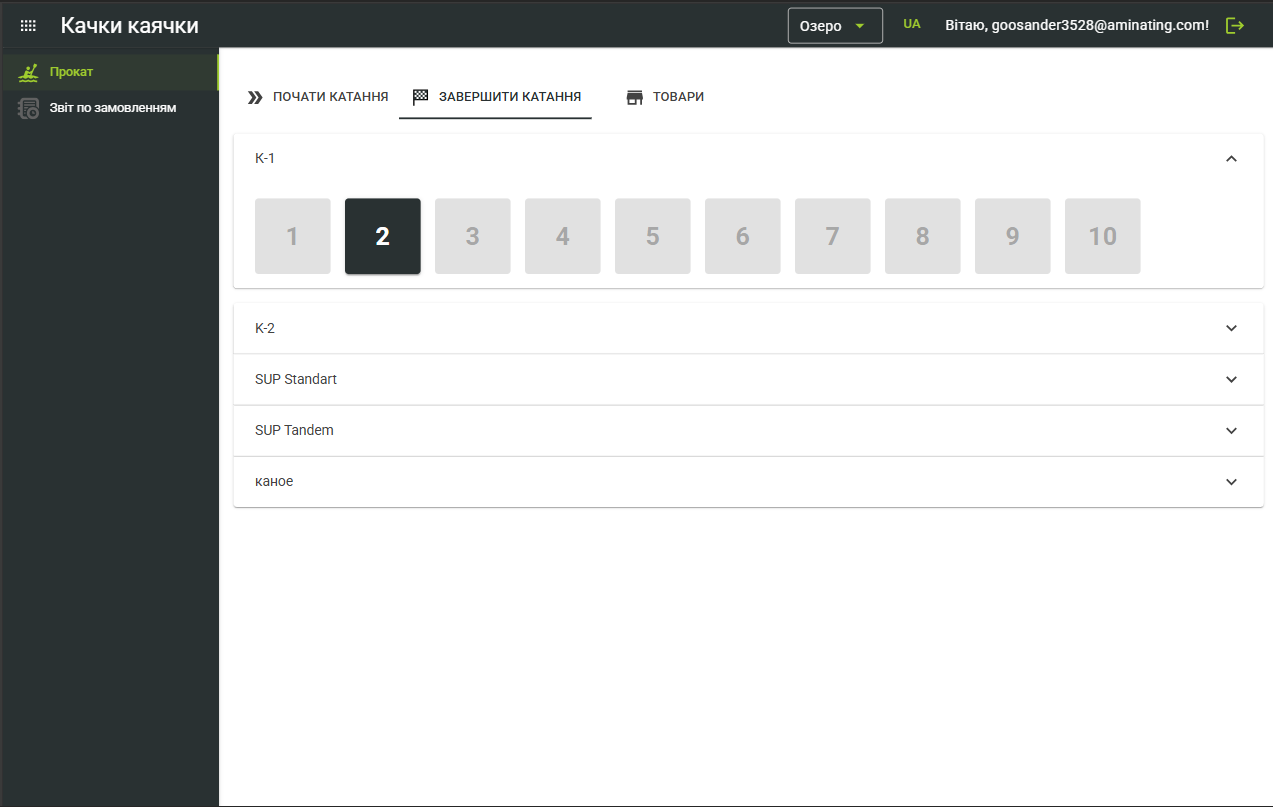Image resolution: width=1273 pixels, height=807 pixels.
Task: Expand the SUP Tandem section
Action: coord(1231,430)
